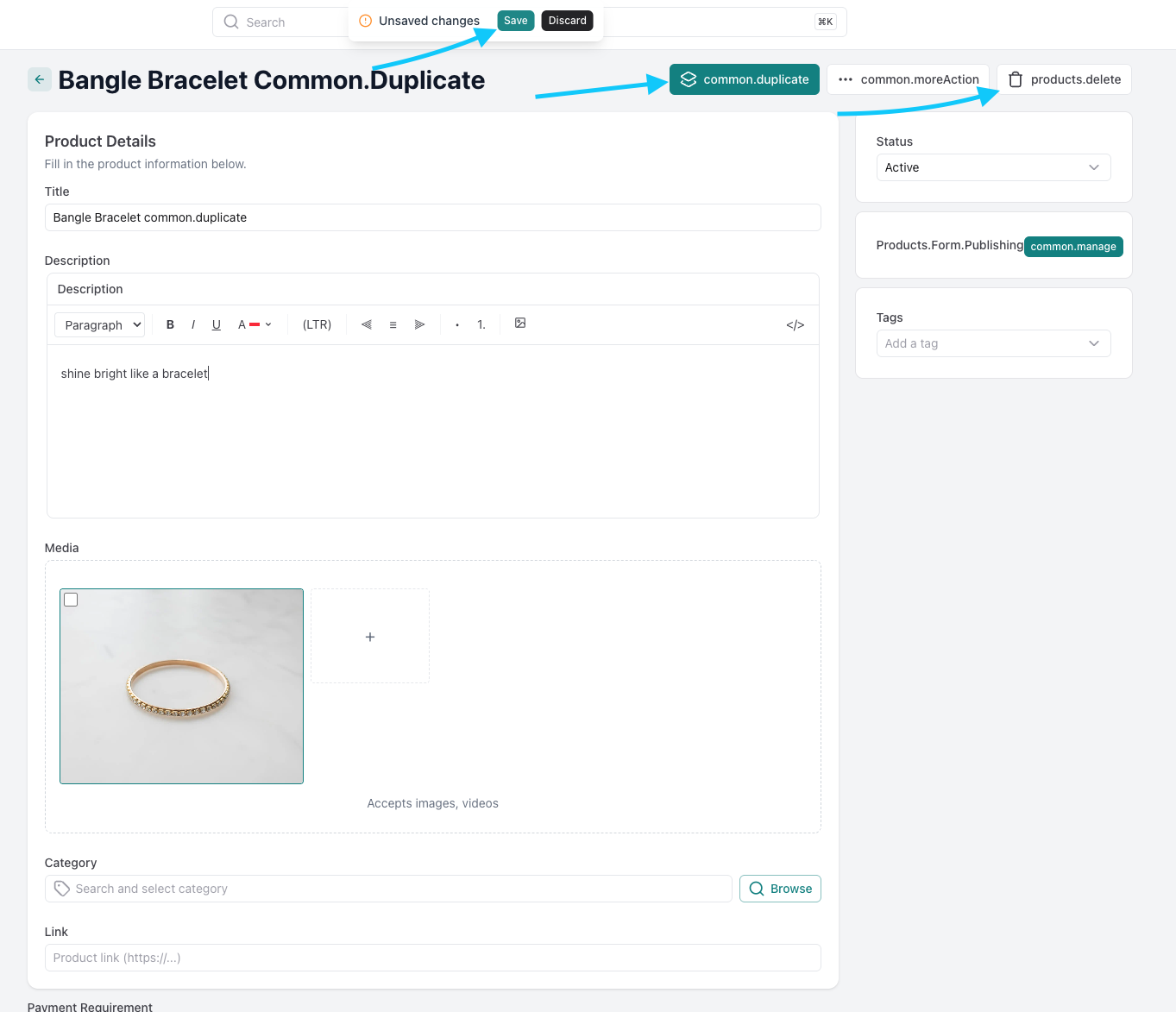1176x1012 pixels.
Task: Toggle bold formatting in description editor
Action: click(170, 325)
